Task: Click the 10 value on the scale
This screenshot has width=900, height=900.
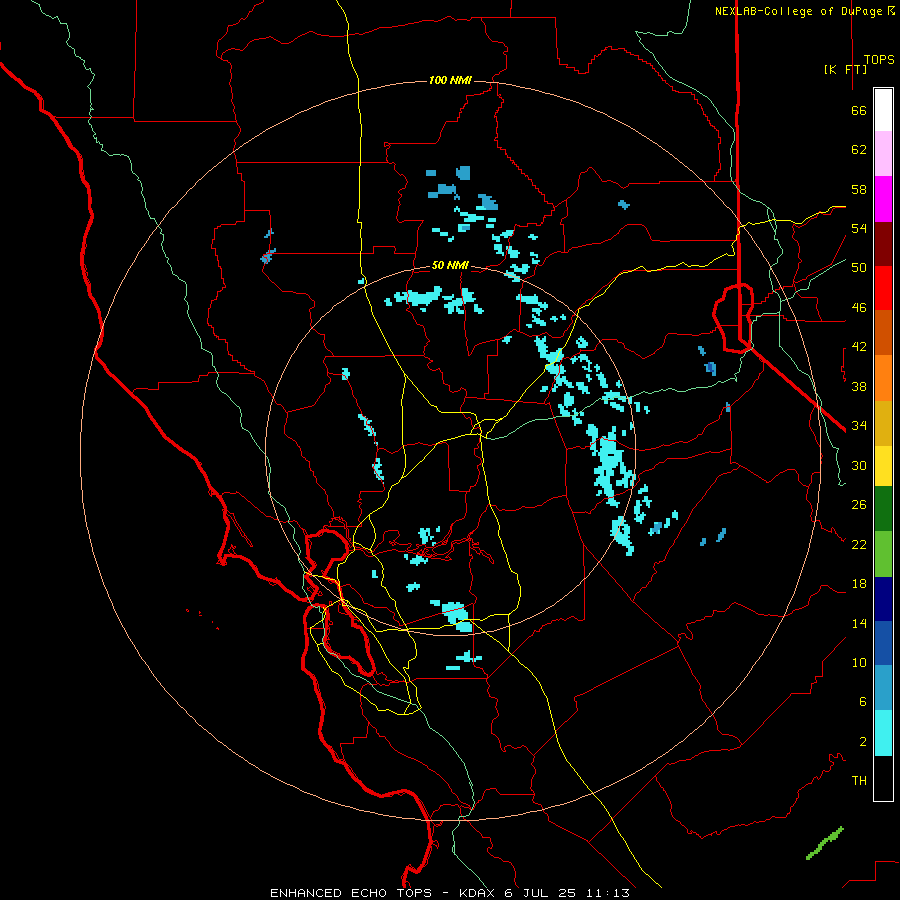Action: pyautogui.click(x=859, y=662)
